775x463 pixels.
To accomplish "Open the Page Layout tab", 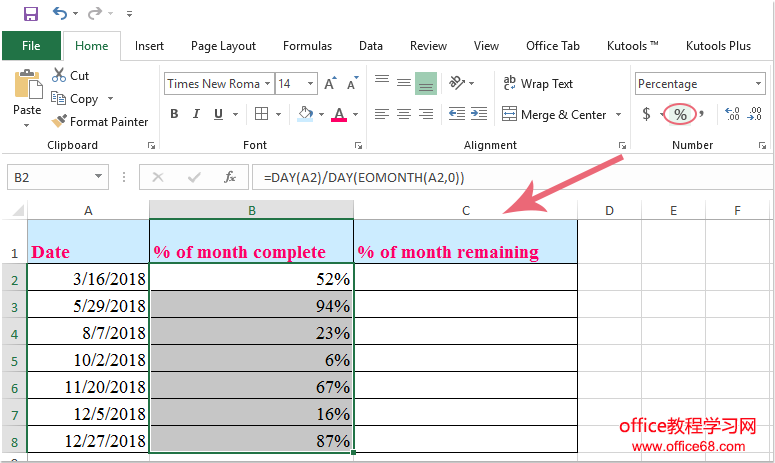I will [223, 46].
